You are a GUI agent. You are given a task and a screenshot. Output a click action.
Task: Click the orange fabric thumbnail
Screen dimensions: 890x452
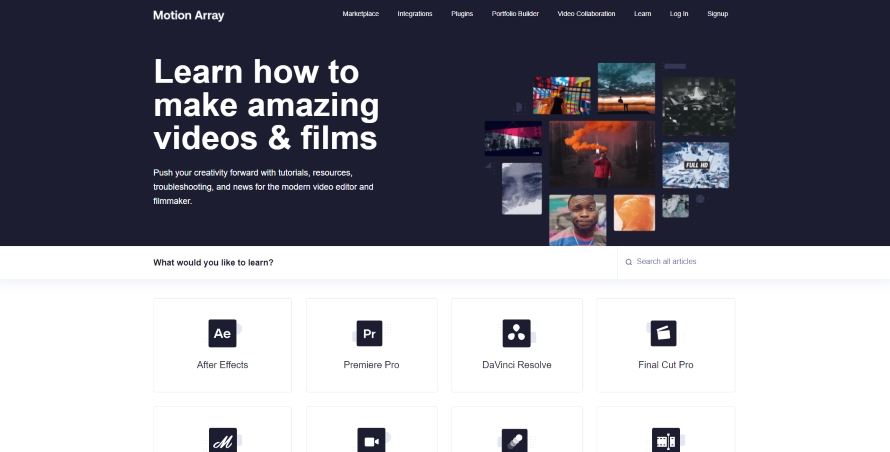click(634, 213)
